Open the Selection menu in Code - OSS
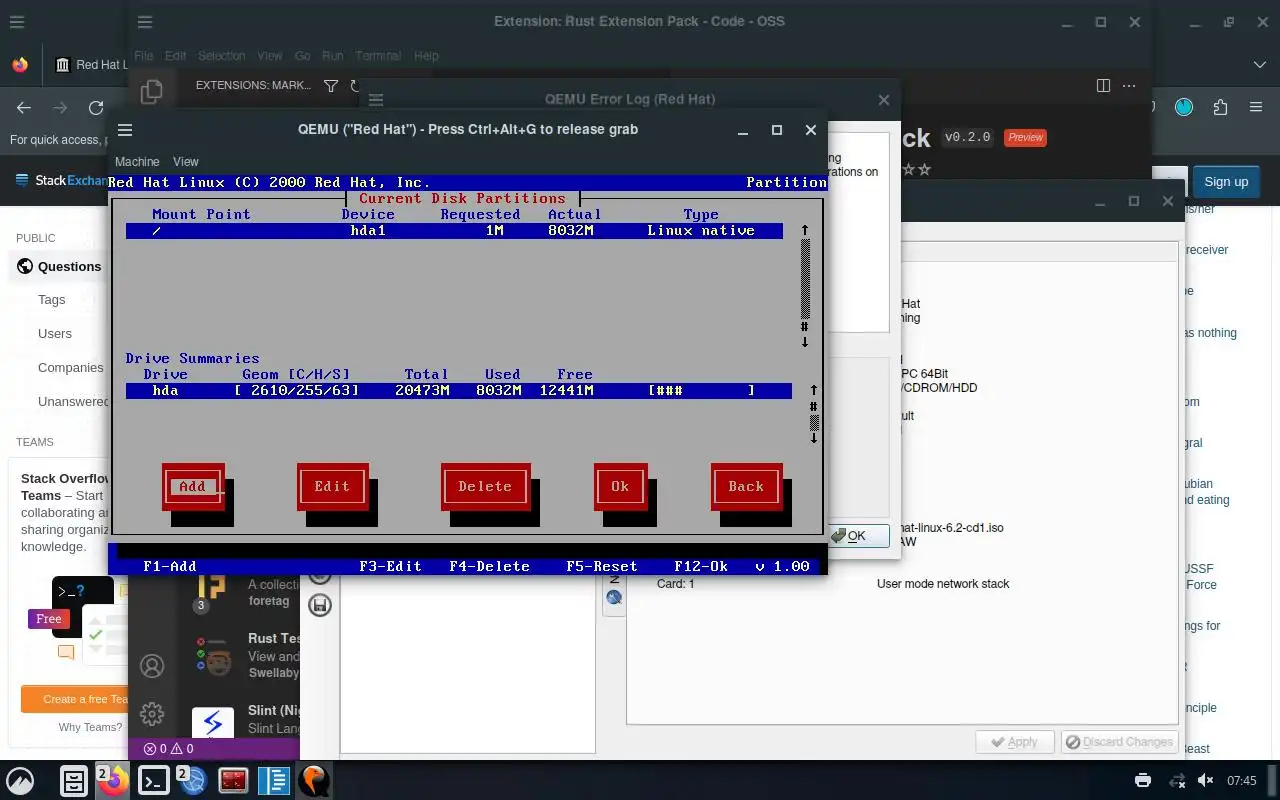1280x800 pixels. pos(221,56)
